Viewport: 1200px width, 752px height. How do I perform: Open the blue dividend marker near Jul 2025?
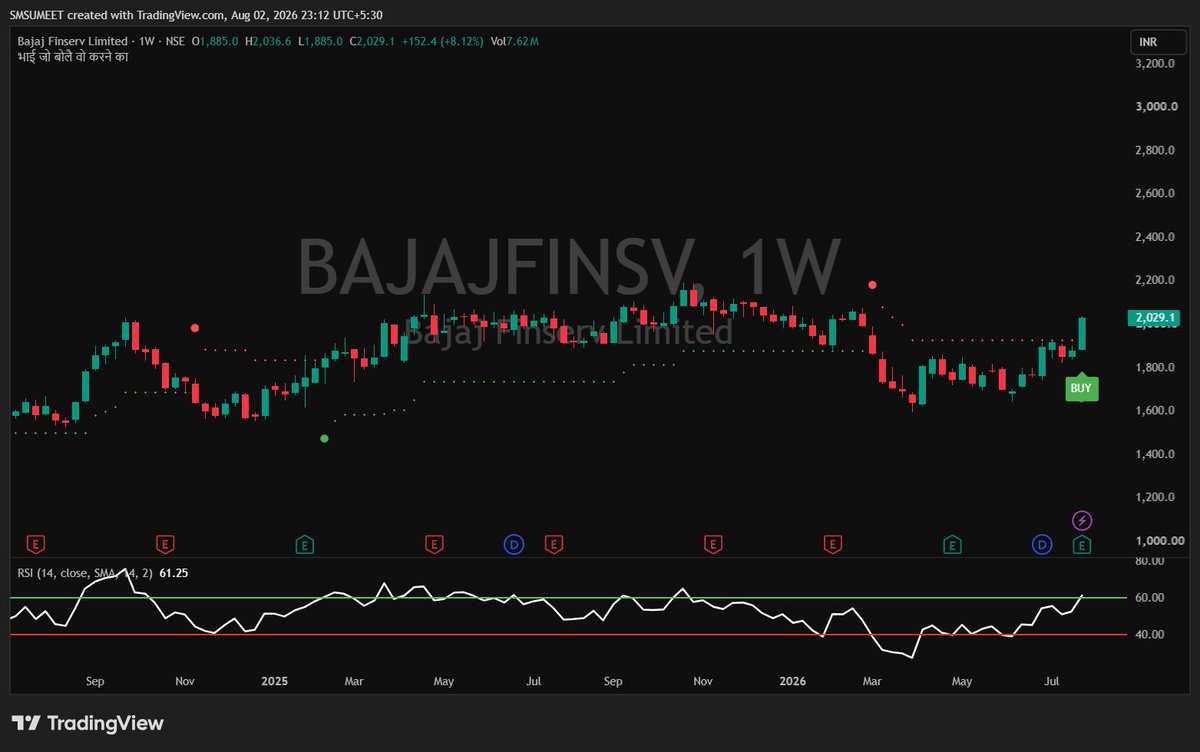pyautogui.click(x=513, y=545)
